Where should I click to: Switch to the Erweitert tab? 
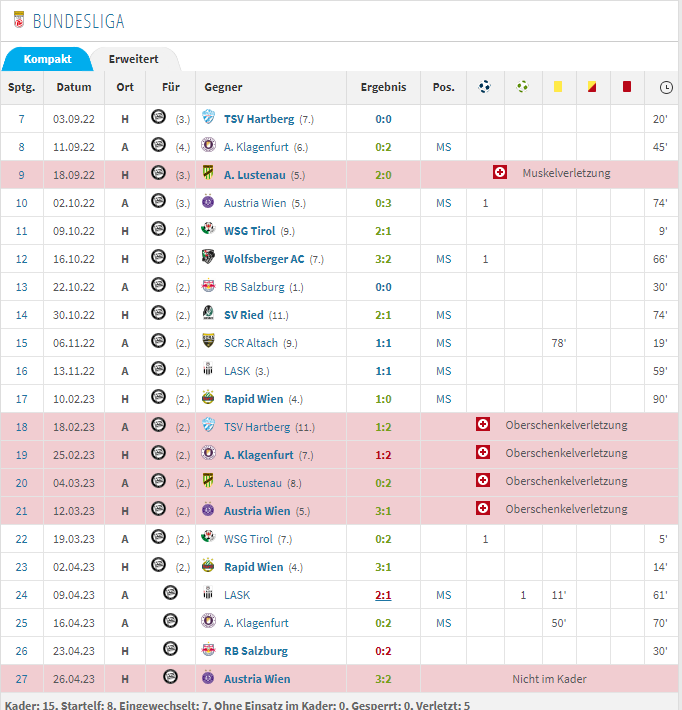tap(133, 59)
